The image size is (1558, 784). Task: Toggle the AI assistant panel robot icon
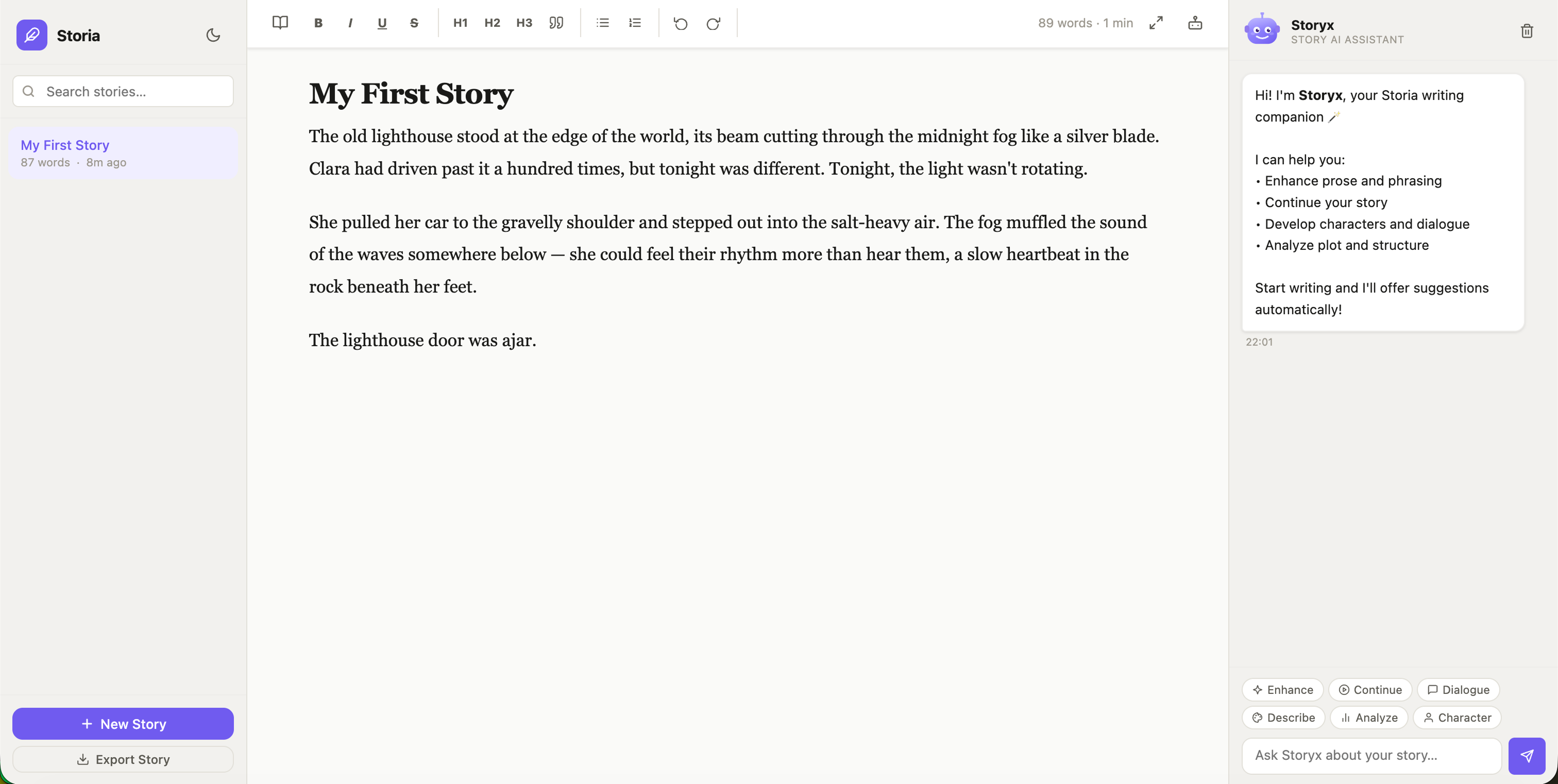[x=1195, y=23]
